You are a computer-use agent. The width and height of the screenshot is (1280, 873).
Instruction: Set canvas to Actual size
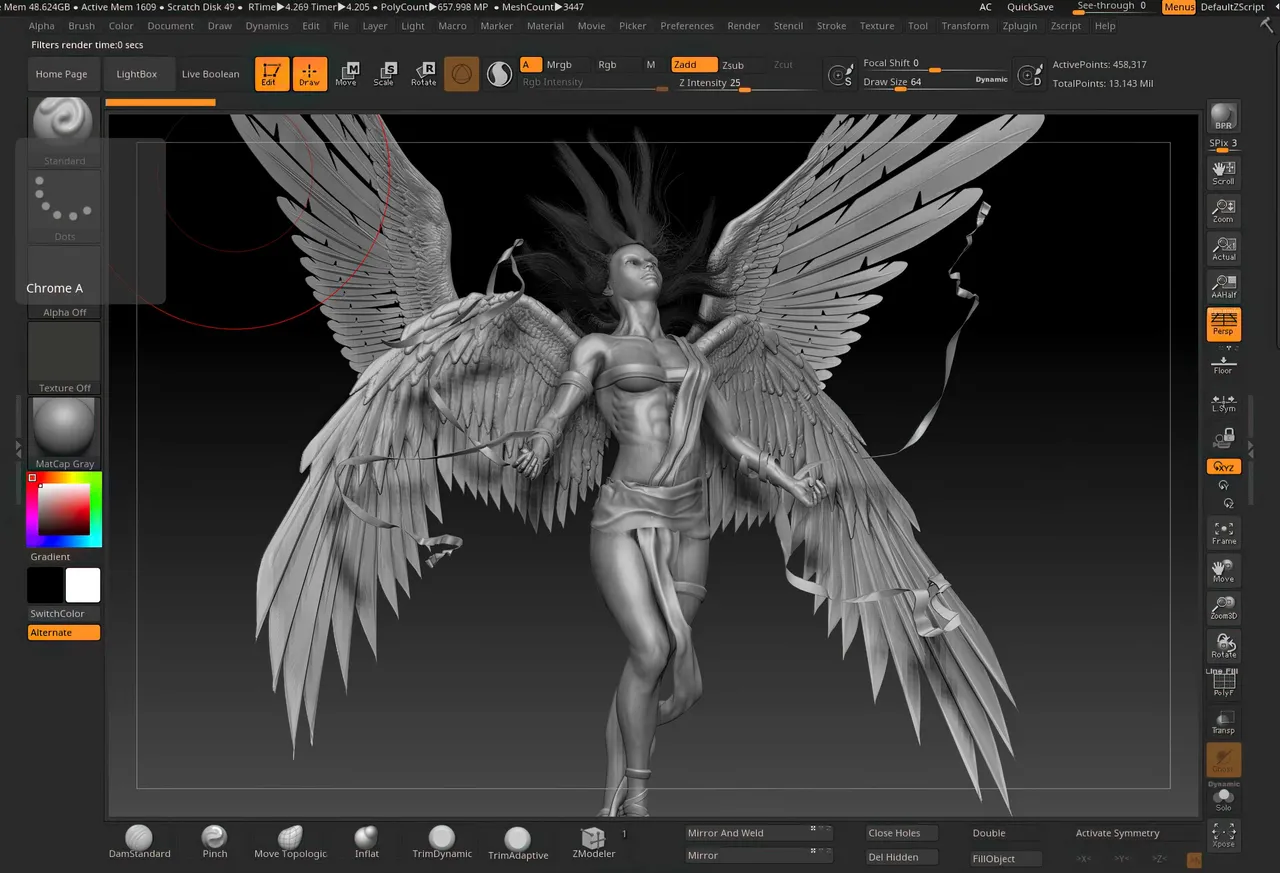(1223, 248)
